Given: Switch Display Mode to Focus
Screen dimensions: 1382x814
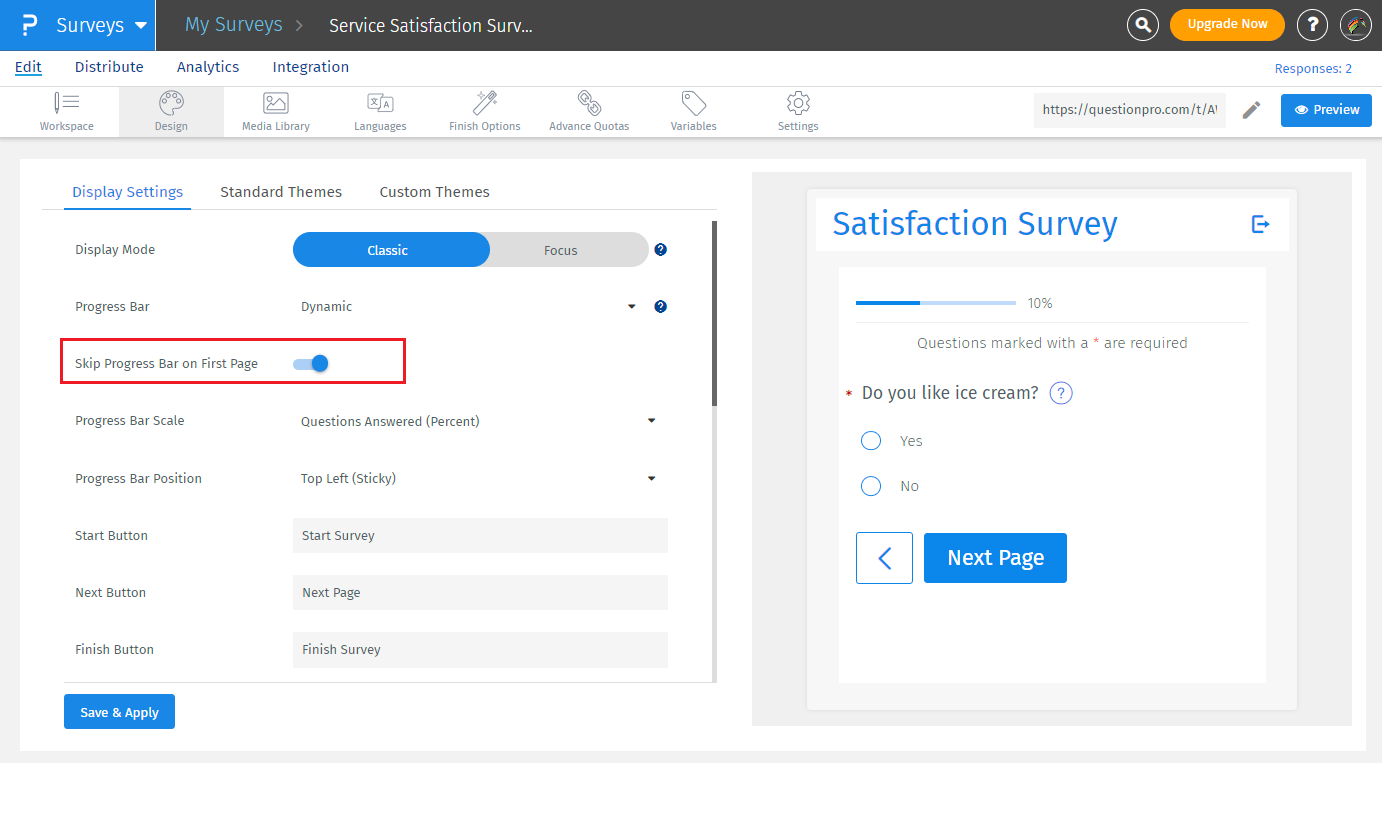Looking at the screenshot, I should point(561,250).
